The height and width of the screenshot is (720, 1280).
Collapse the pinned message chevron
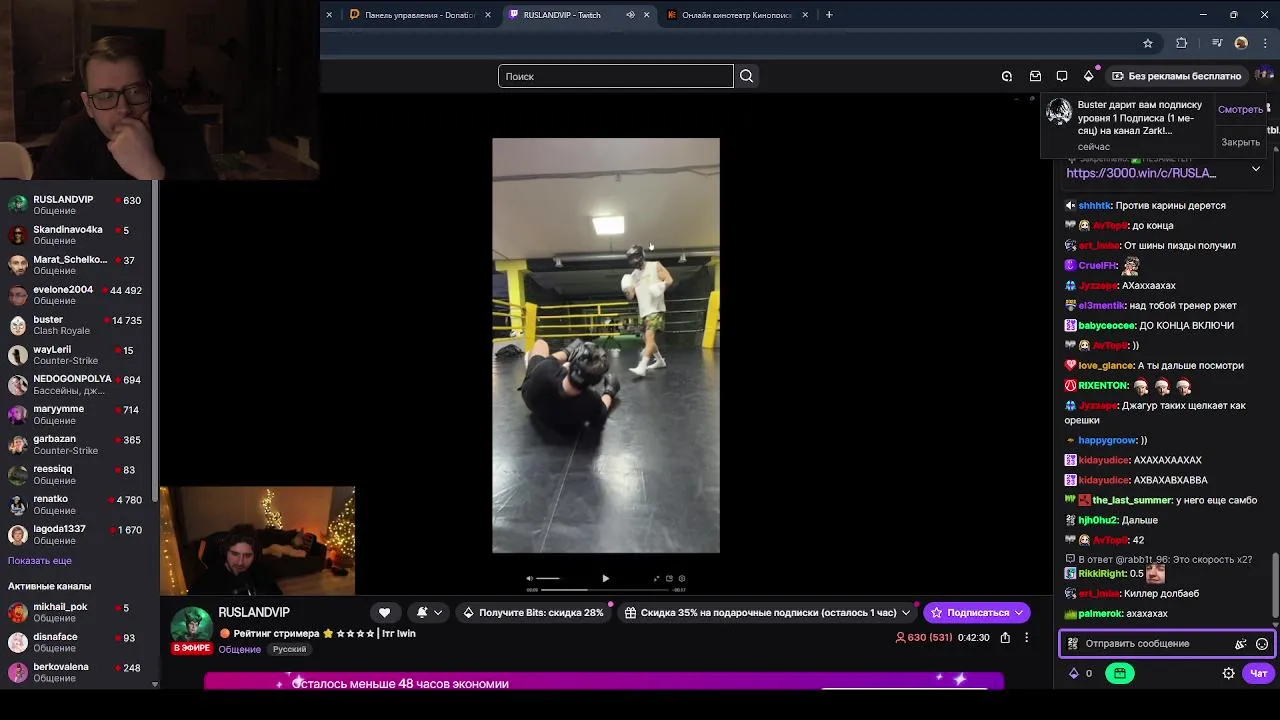(x=1256, y=169)
